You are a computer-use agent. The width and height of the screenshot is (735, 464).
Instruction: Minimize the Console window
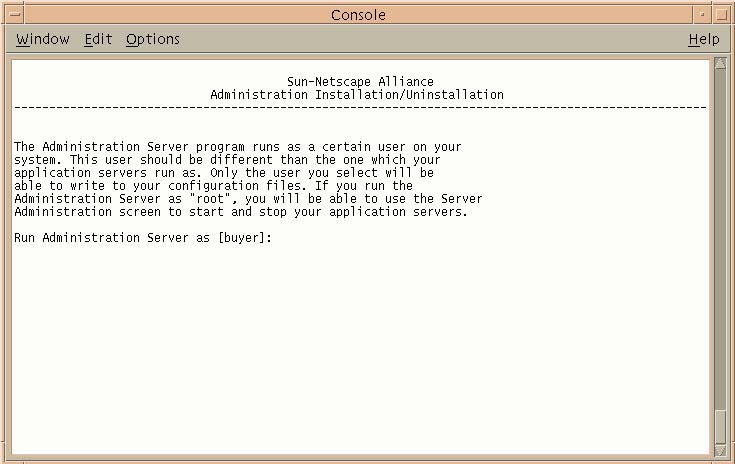click(702, 15)
